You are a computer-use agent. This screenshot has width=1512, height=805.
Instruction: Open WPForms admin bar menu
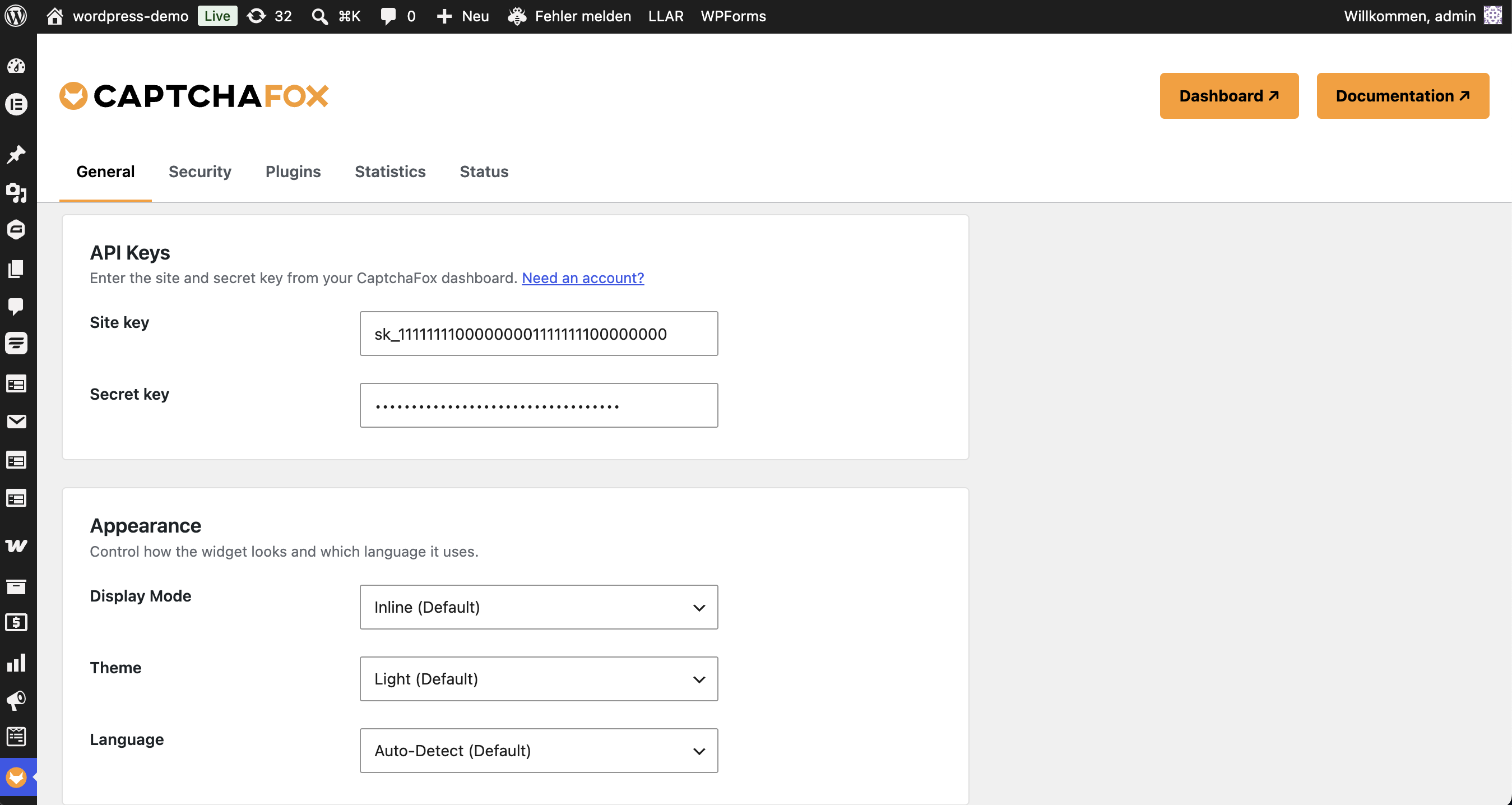pyautogui.click(x=734, y=16)
